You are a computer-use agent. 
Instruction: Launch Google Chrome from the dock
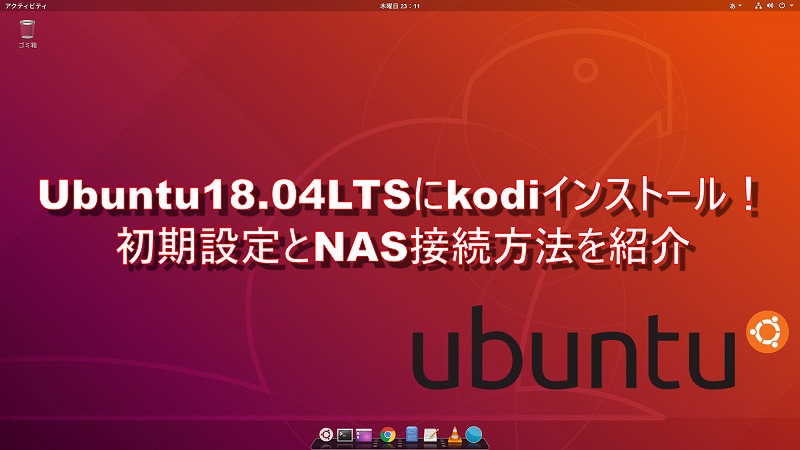[x=388, y=435]
